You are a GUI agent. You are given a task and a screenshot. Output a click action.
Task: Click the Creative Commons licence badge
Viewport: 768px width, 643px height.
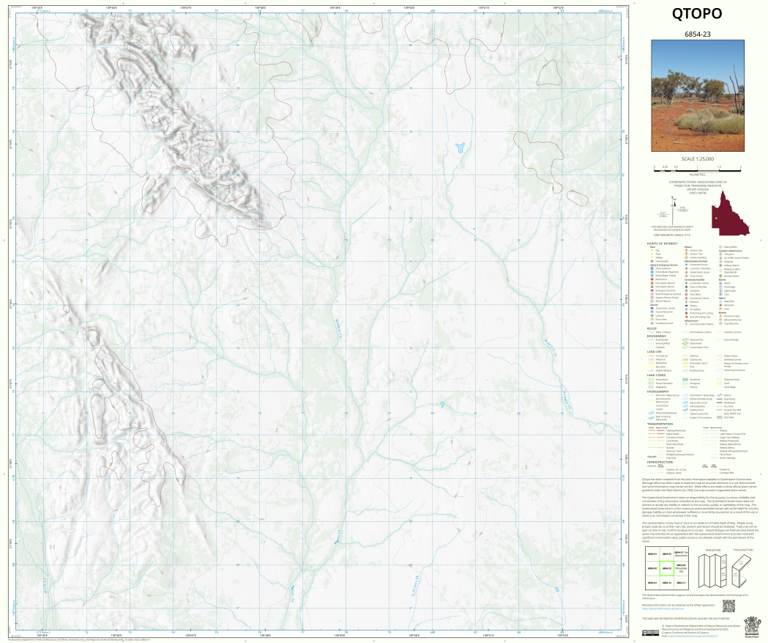point(650,633)
